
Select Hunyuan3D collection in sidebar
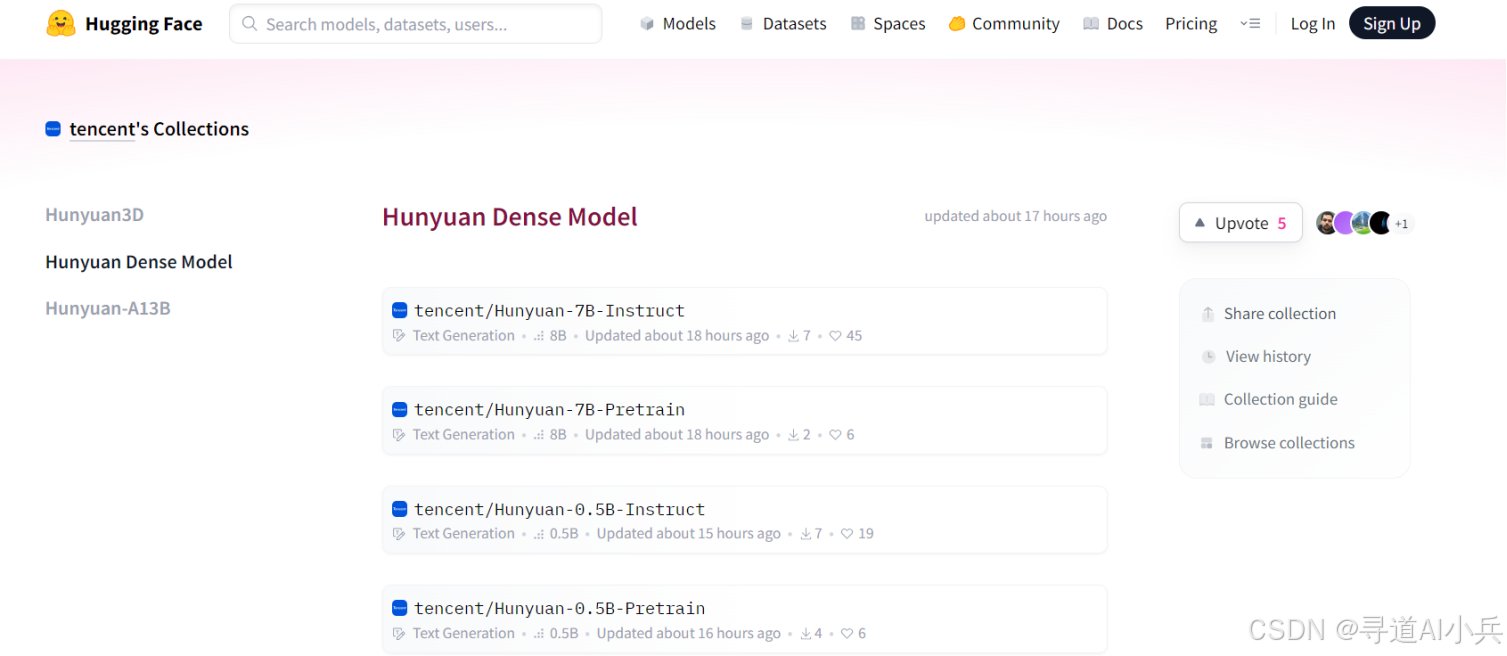pyautogui.click(x=95, y=215)
